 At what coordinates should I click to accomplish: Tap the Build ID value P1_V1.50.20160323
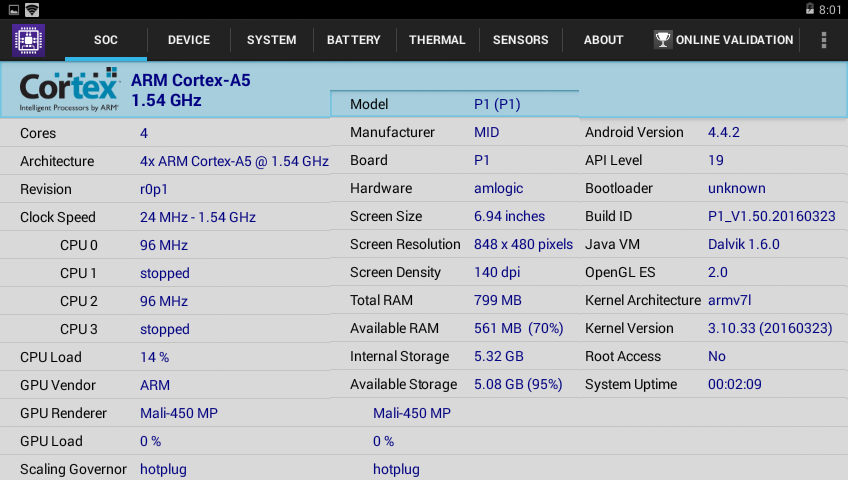[772, 217]
